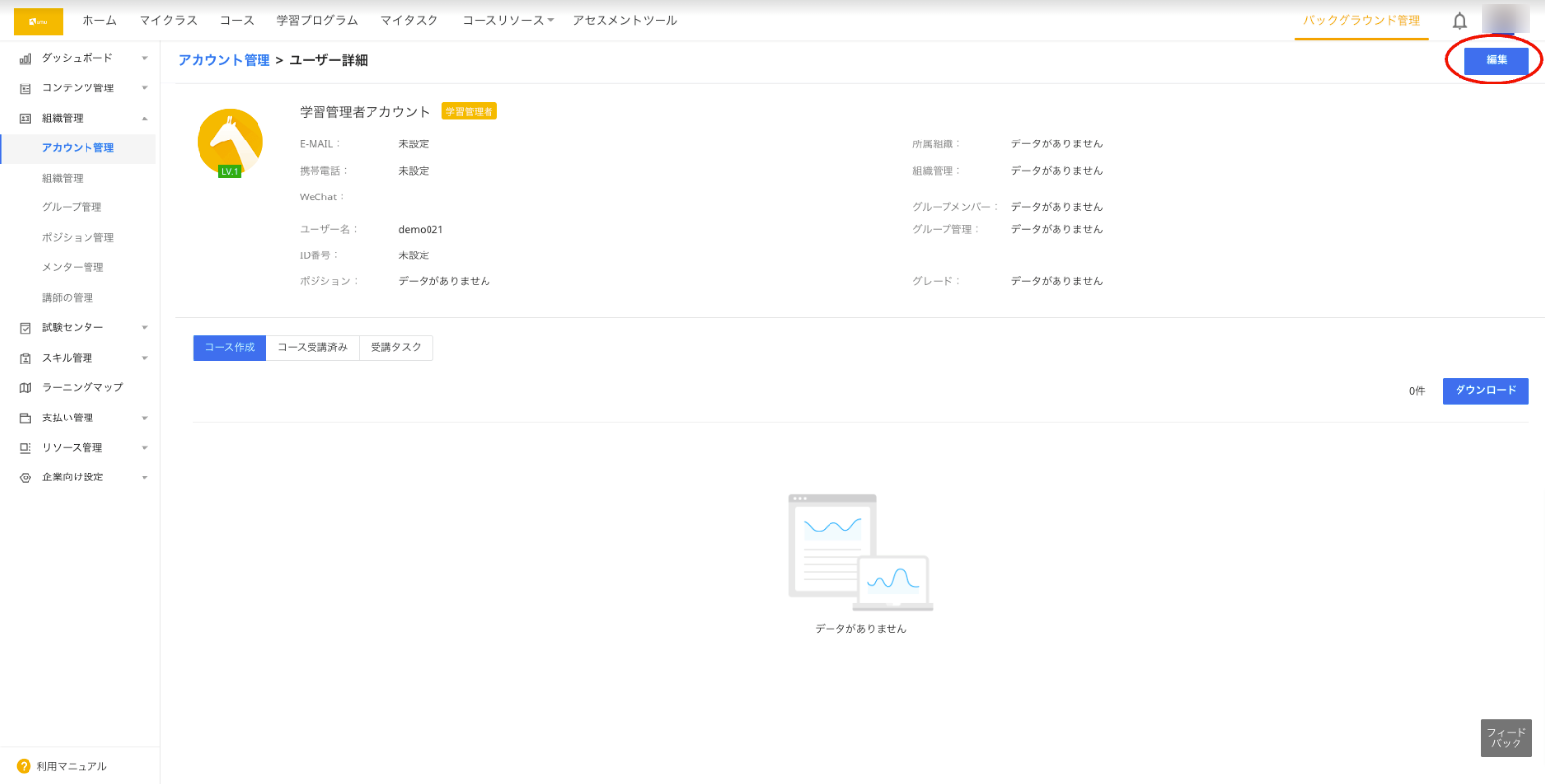Screen dimensions: 1545x784
Task: Click the 企業向け設定 gear icon
Action: click(x=26, y=477)
